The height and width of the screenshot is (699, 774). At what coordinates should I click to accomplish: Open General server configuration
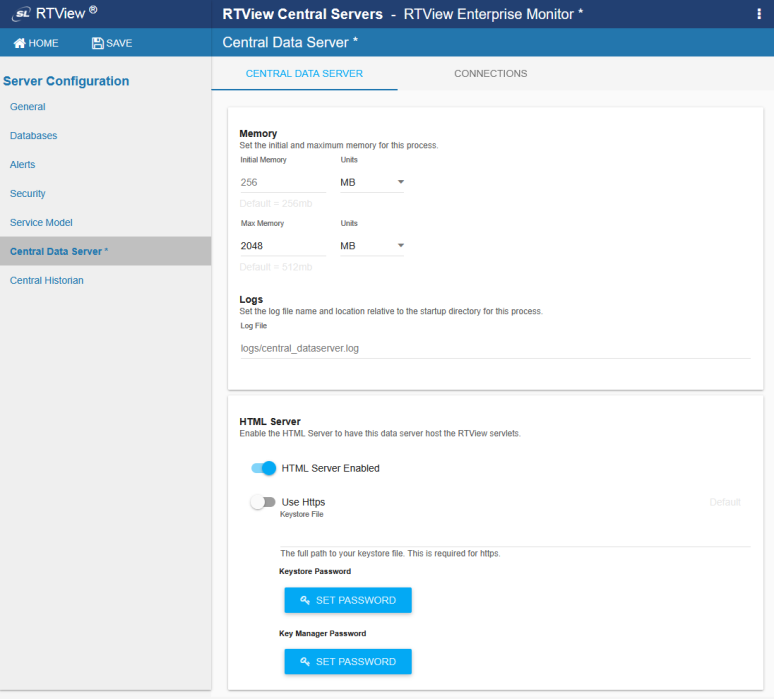pyautogui.click(x=28, y=107)
